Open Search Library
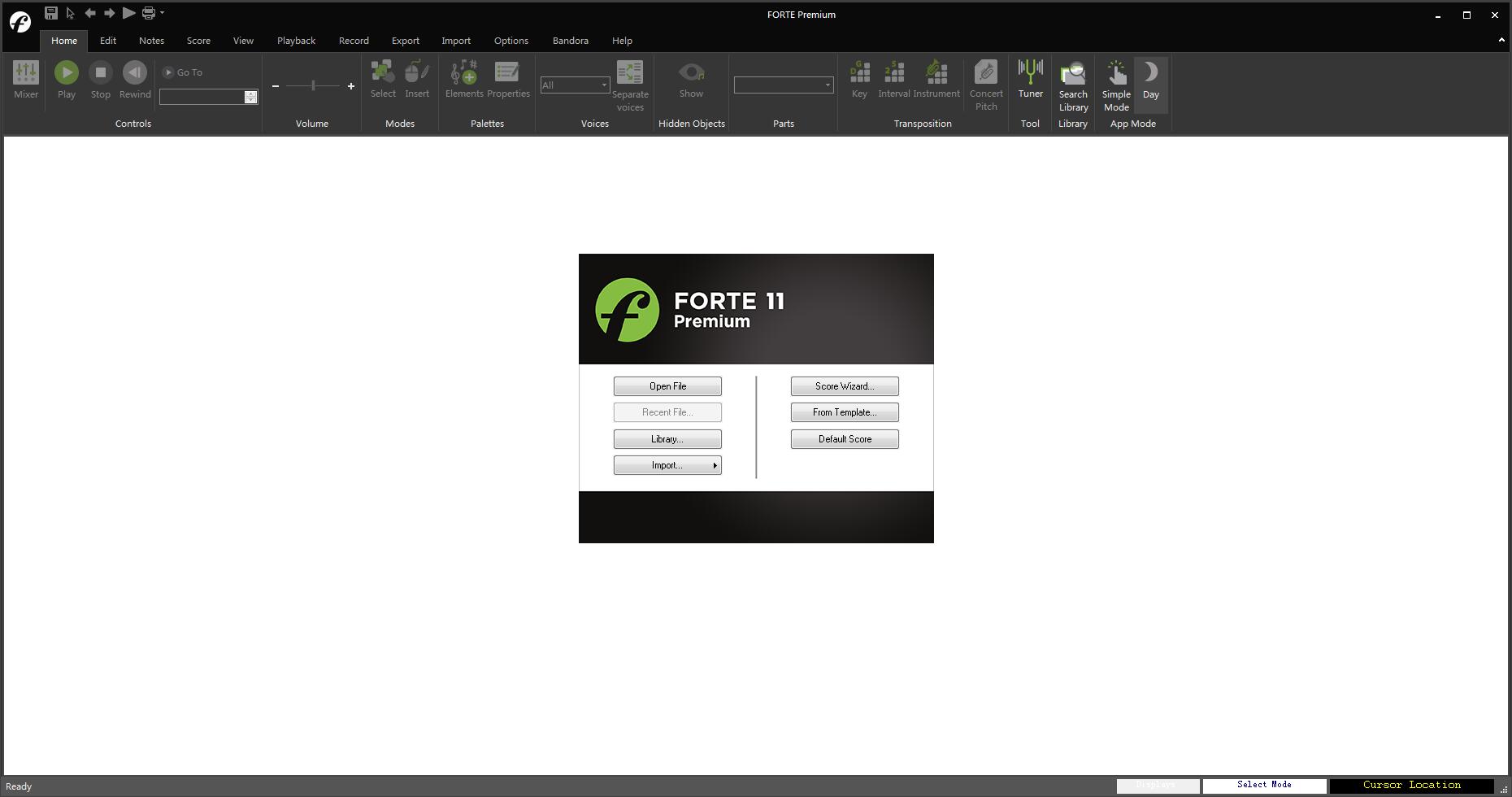 [1073, 85]
